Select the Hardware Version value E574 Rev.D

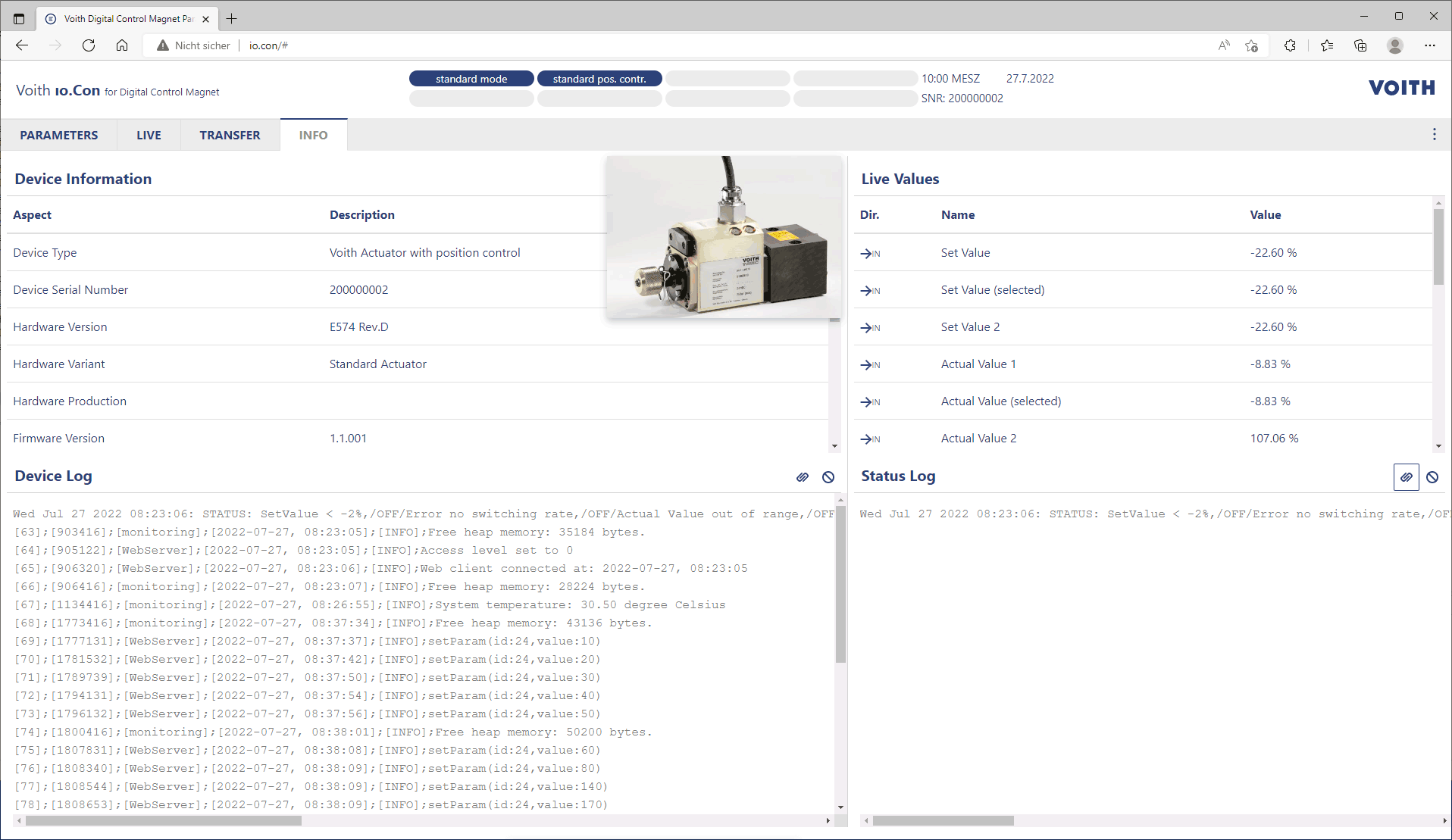[358, 327]
